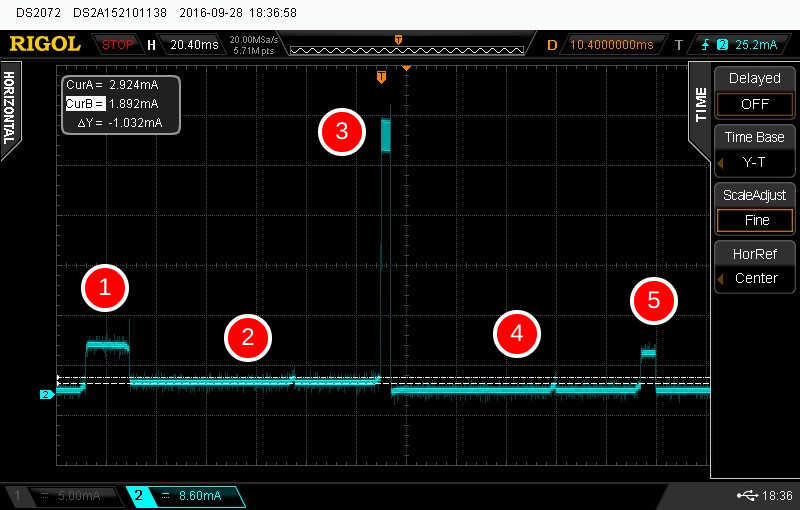This screenshot has width=800, height=510.
Task: Open the Time Base Y-T selector
Action: point(754,161)
